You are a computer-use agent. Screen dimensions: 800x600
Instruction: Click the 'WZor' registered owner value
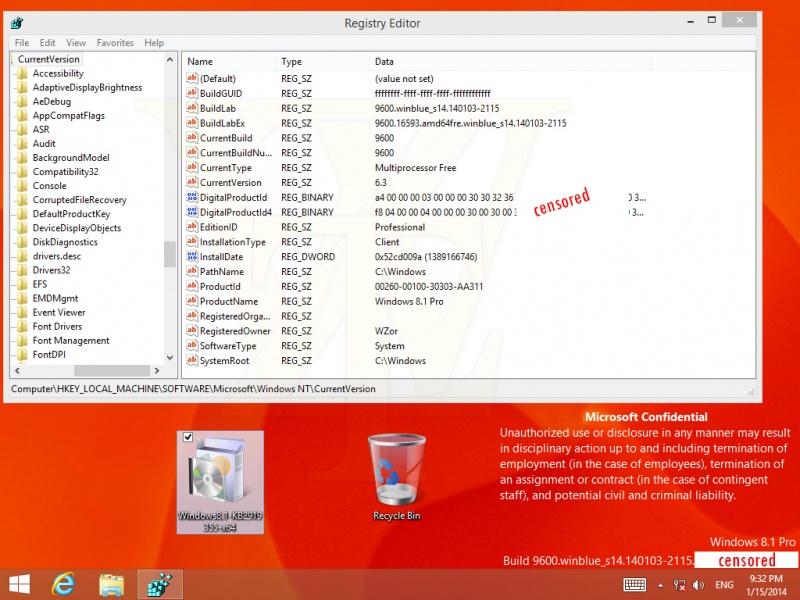(386, 331)
